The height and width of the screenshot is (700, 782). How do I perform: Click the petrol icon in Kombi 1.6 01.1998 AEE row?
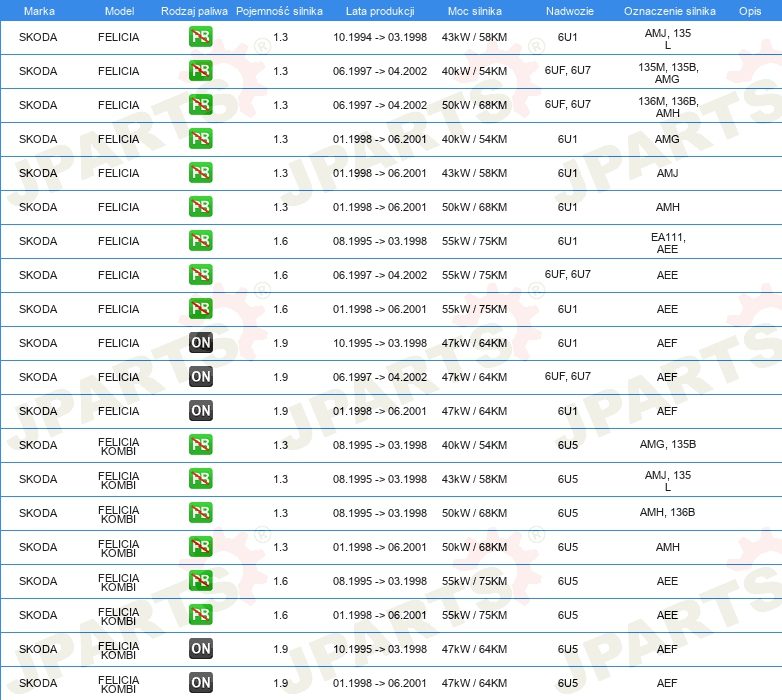tap(200, 614)
